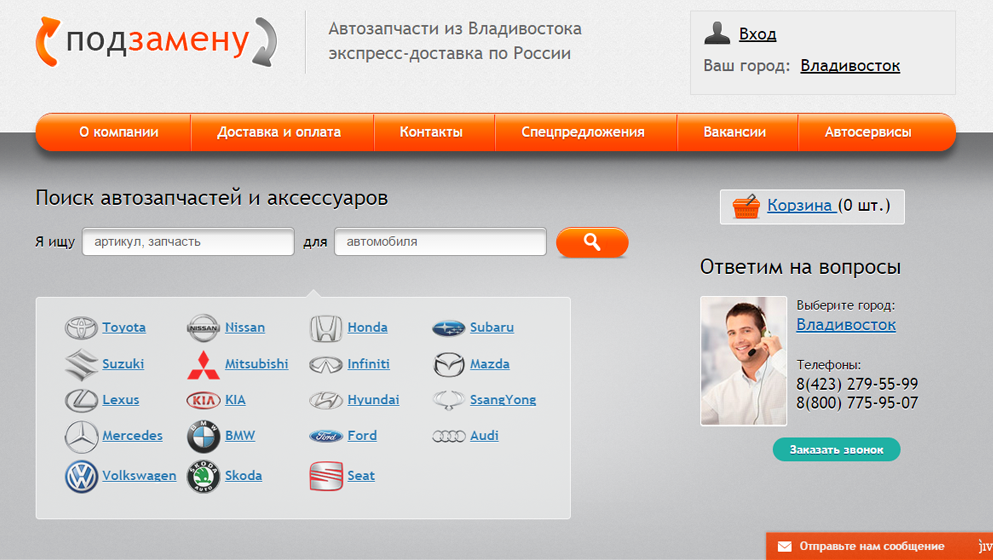This screenshot has height=560, width=993.
Task: Open the Mitsubishi text link
Action: pos(256,364)
